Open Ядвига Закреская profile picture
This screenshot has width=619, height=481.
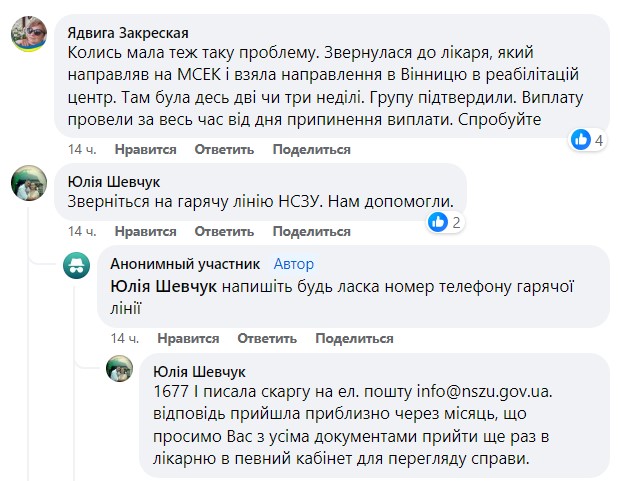(x=29, y=34)
